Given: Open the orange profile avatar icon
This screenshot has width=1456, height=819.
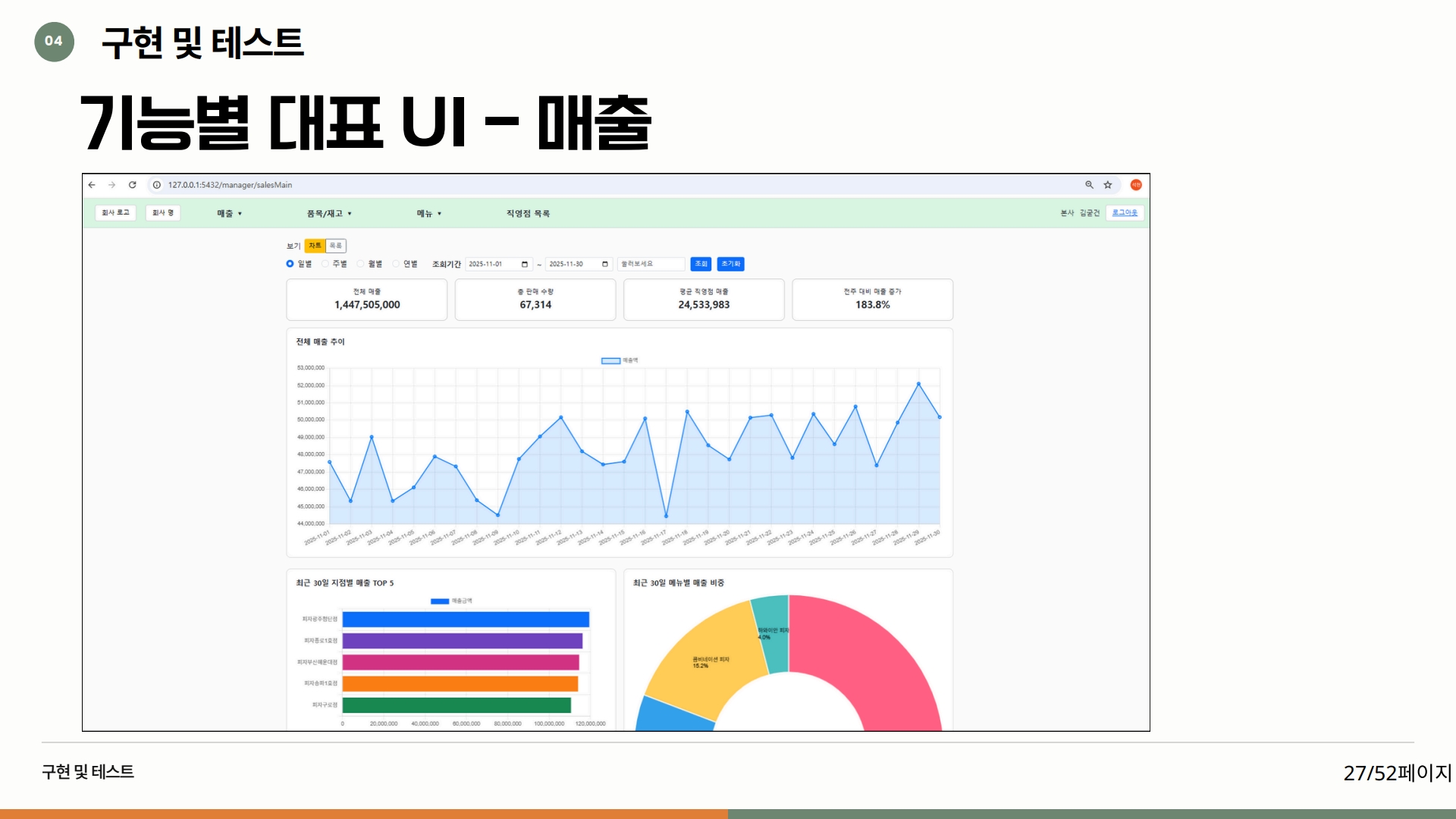Looking at the screenshot, I should click(x=1136, y=185).
